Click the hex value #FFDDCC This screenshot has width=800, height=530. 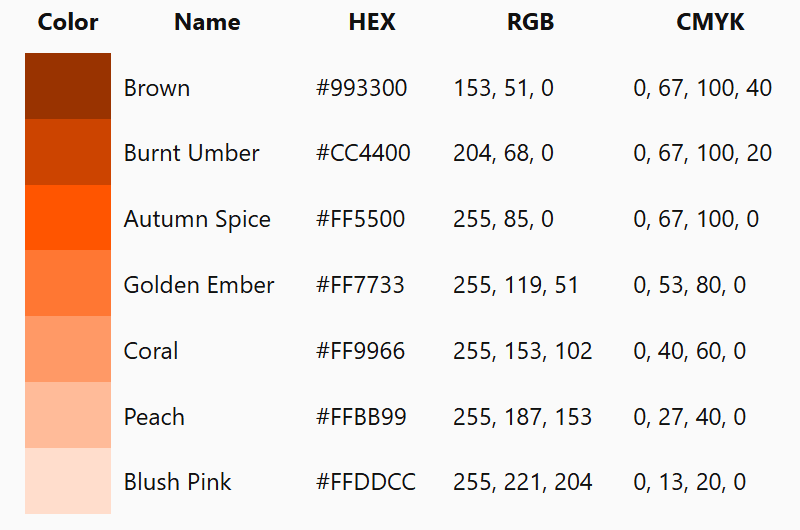(x=366, y=482)
